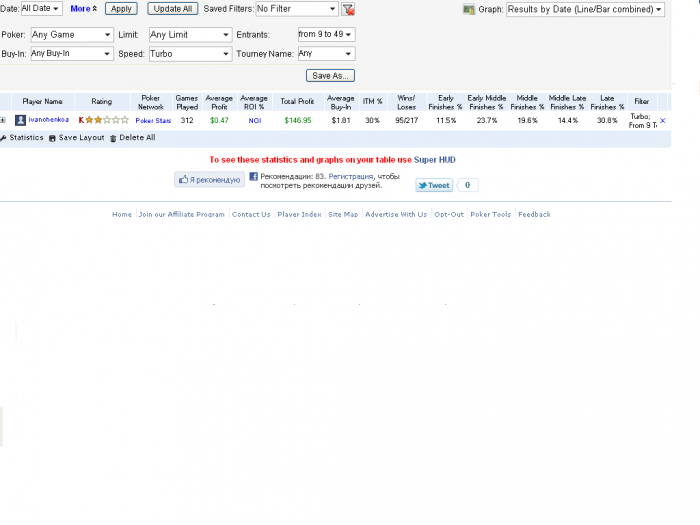The width and height of the screenshot is (700, 525).
Task: Open the Tourney Name dropdown
Action: click(x=326, y=54)
